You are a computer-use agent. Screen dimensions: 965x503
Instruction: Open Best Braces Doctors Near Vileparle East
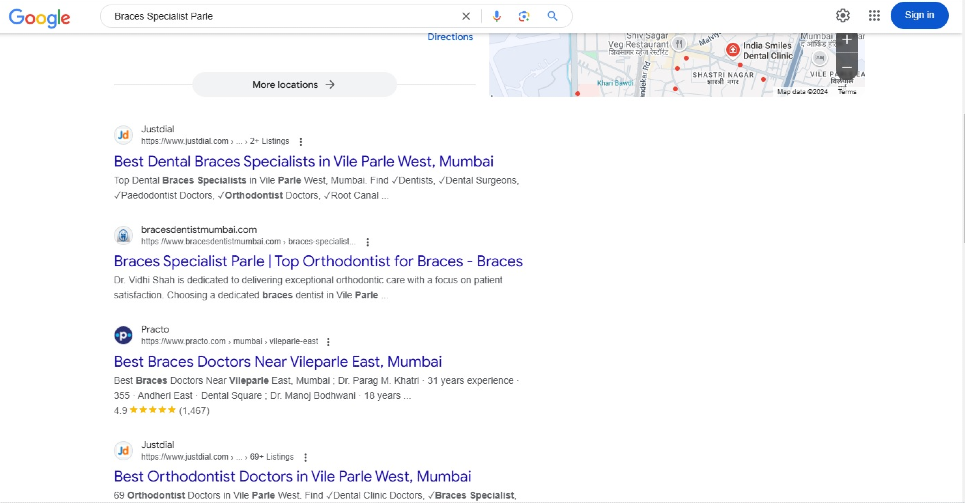[278, 361]
